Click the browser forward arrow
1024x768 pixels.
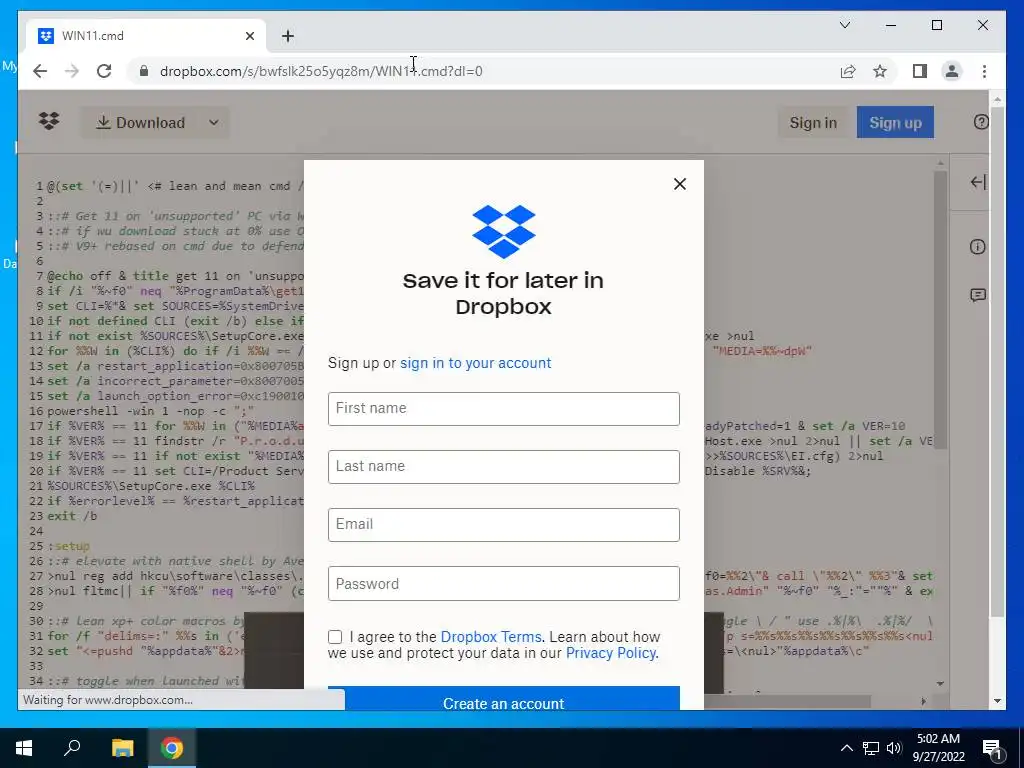click(72, 71)
